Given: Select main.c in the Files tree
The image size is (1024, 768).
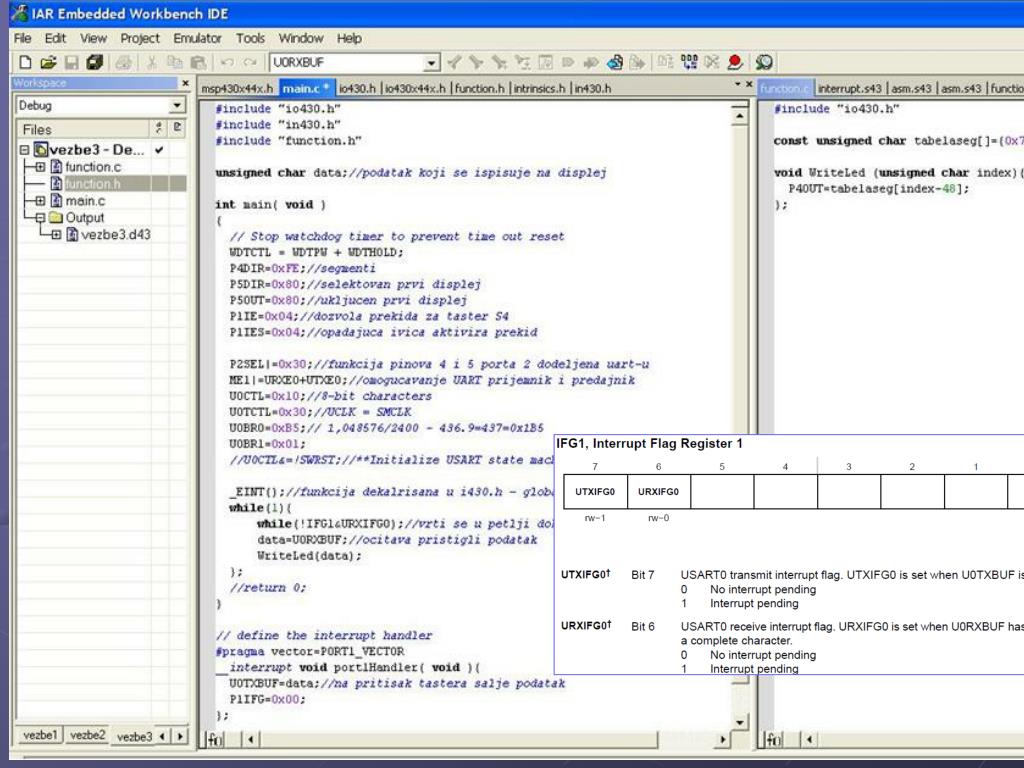Looking at the screenshot, I should point(85,200).
